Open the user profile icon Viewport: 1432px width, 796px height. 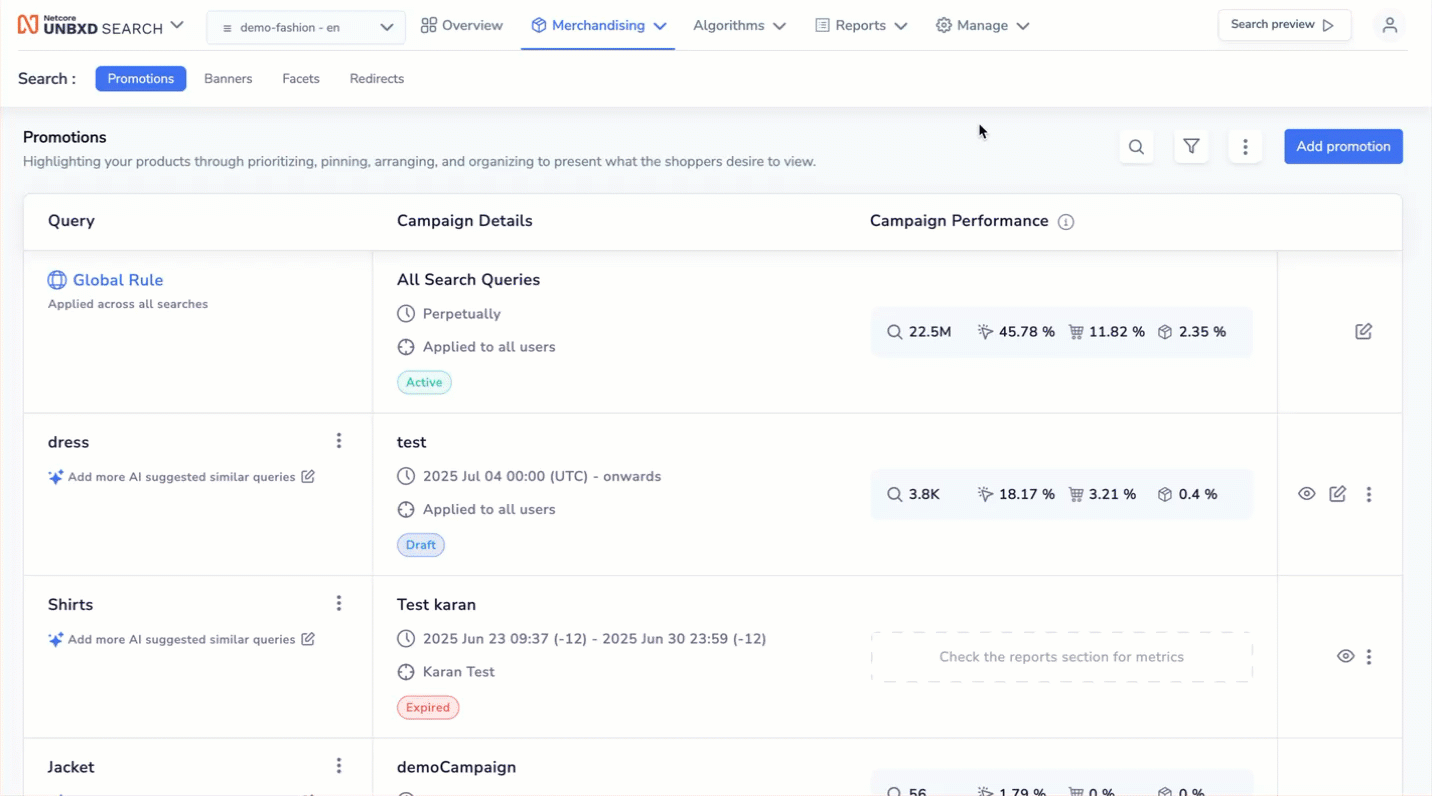(x=1389, y=25)
